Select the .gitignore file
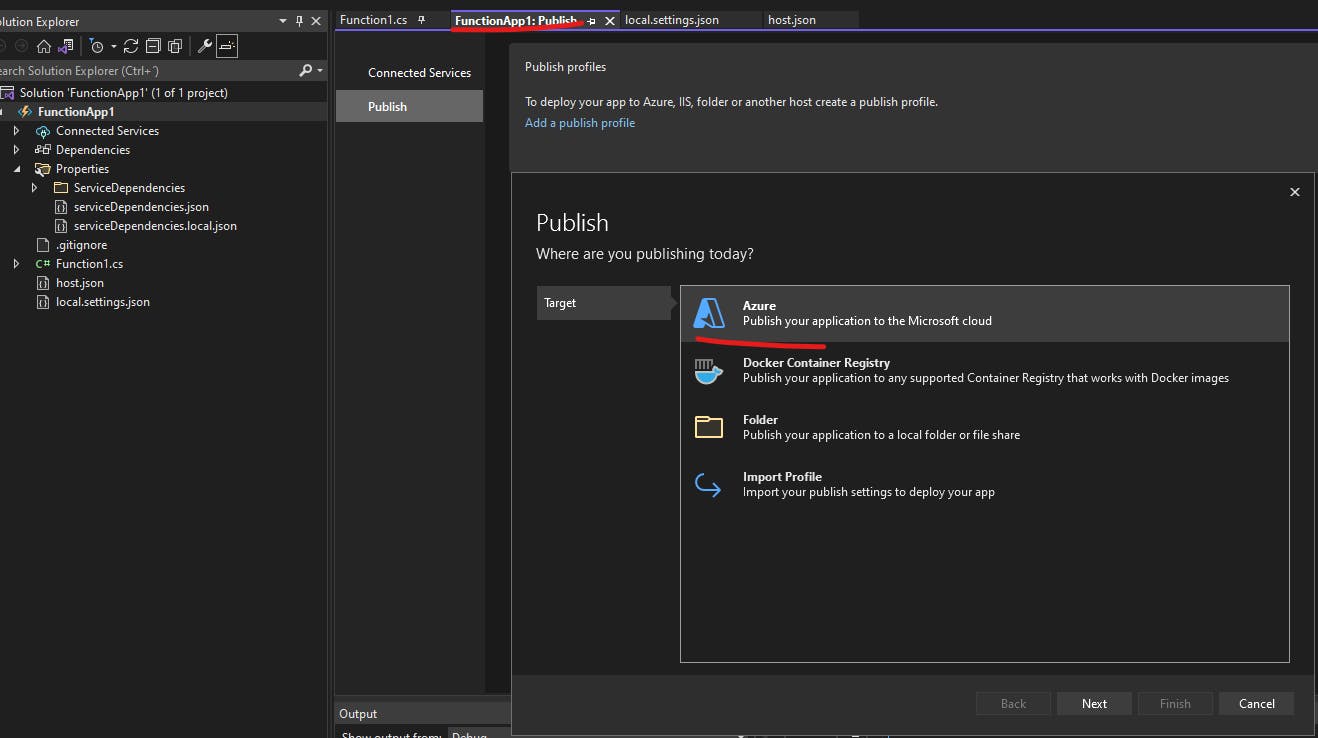 click(81, 244)
